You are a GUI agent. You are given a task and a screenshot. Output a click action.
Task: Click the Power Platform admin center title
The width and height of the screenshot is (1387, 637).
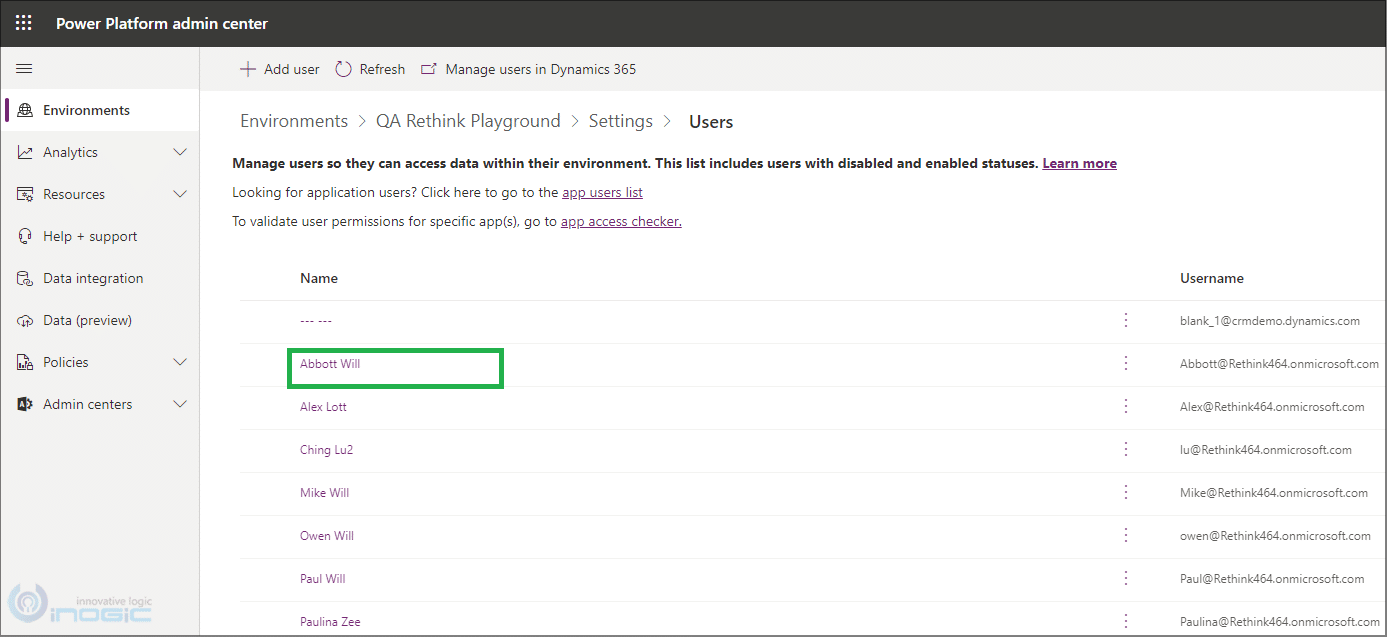(x=162, y=23)
